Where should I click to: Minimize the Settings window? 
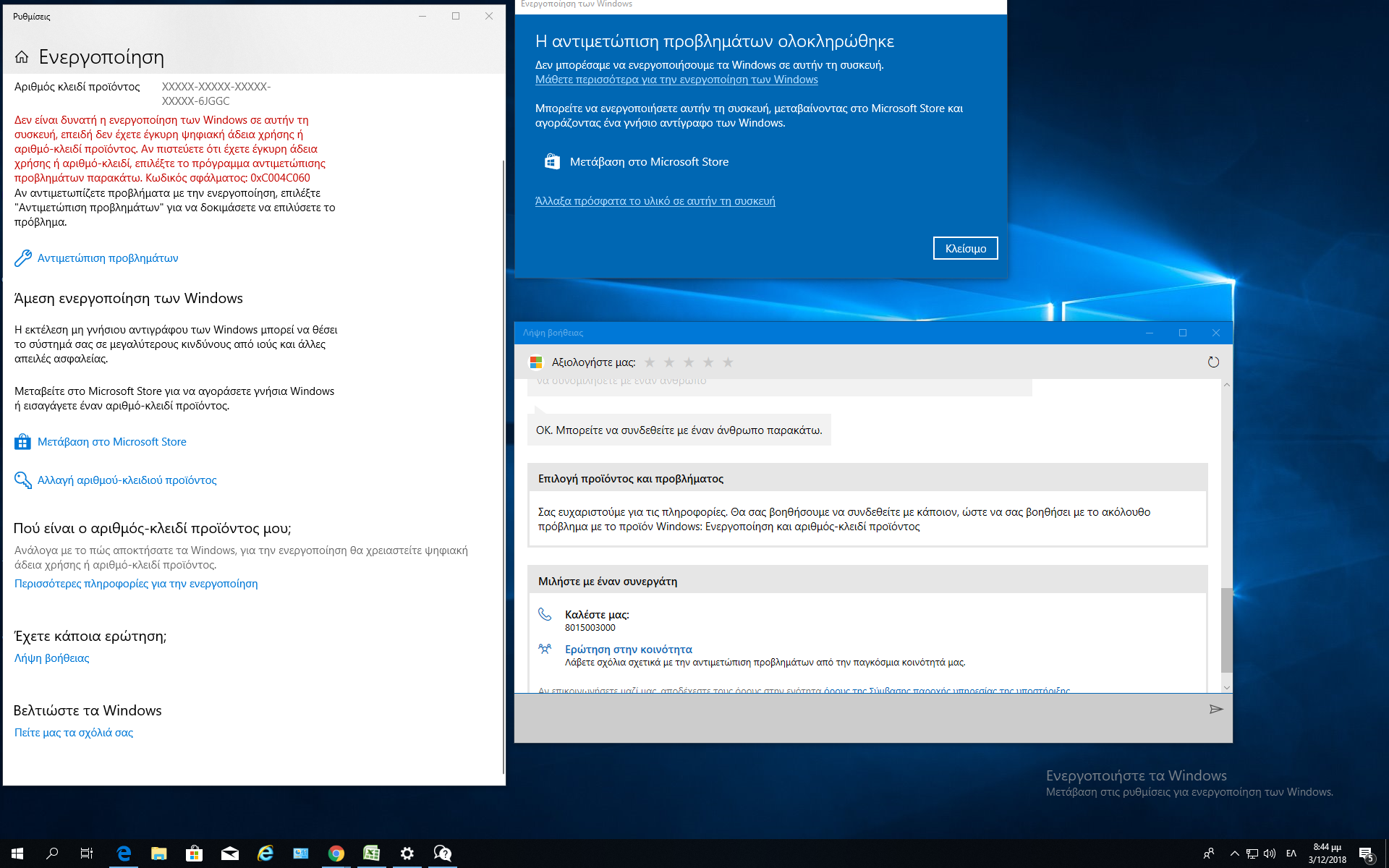coord(422,16)
